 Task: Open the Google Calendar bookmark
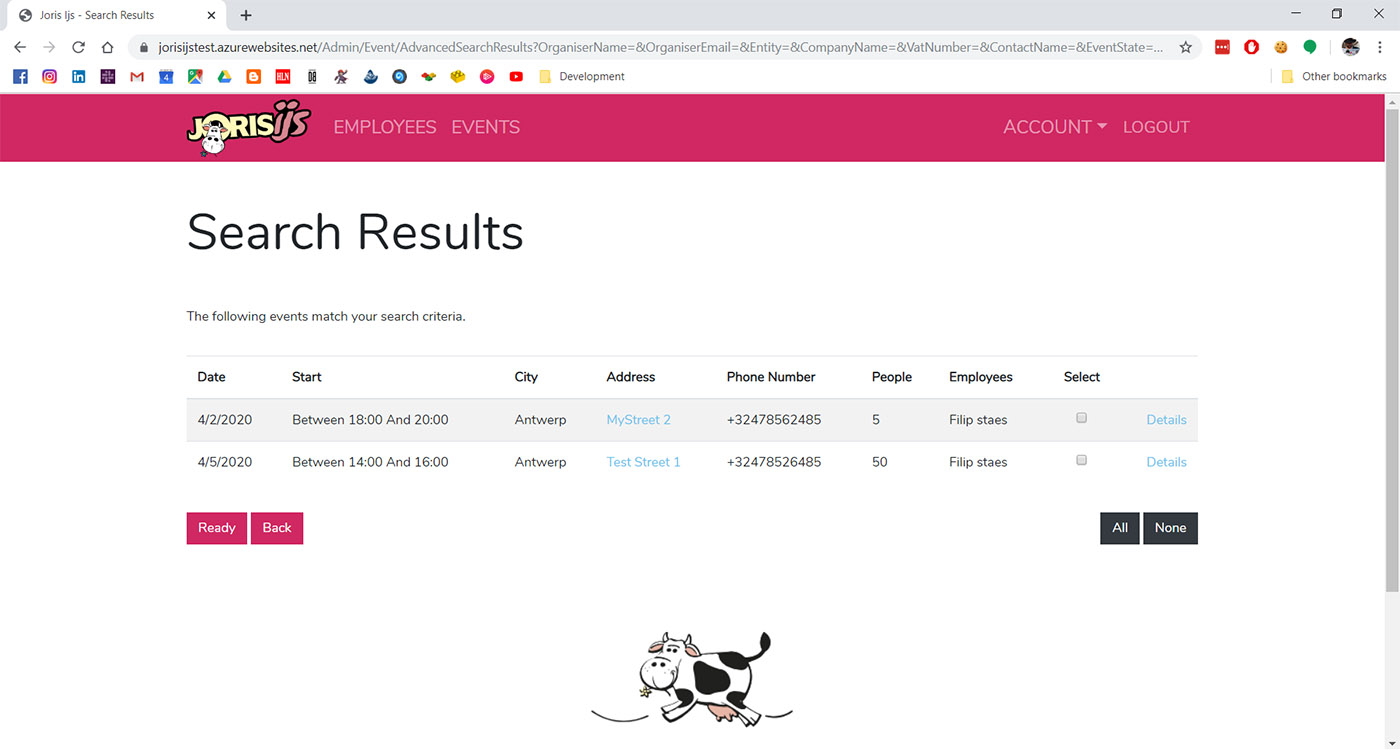tap(166, 76)
